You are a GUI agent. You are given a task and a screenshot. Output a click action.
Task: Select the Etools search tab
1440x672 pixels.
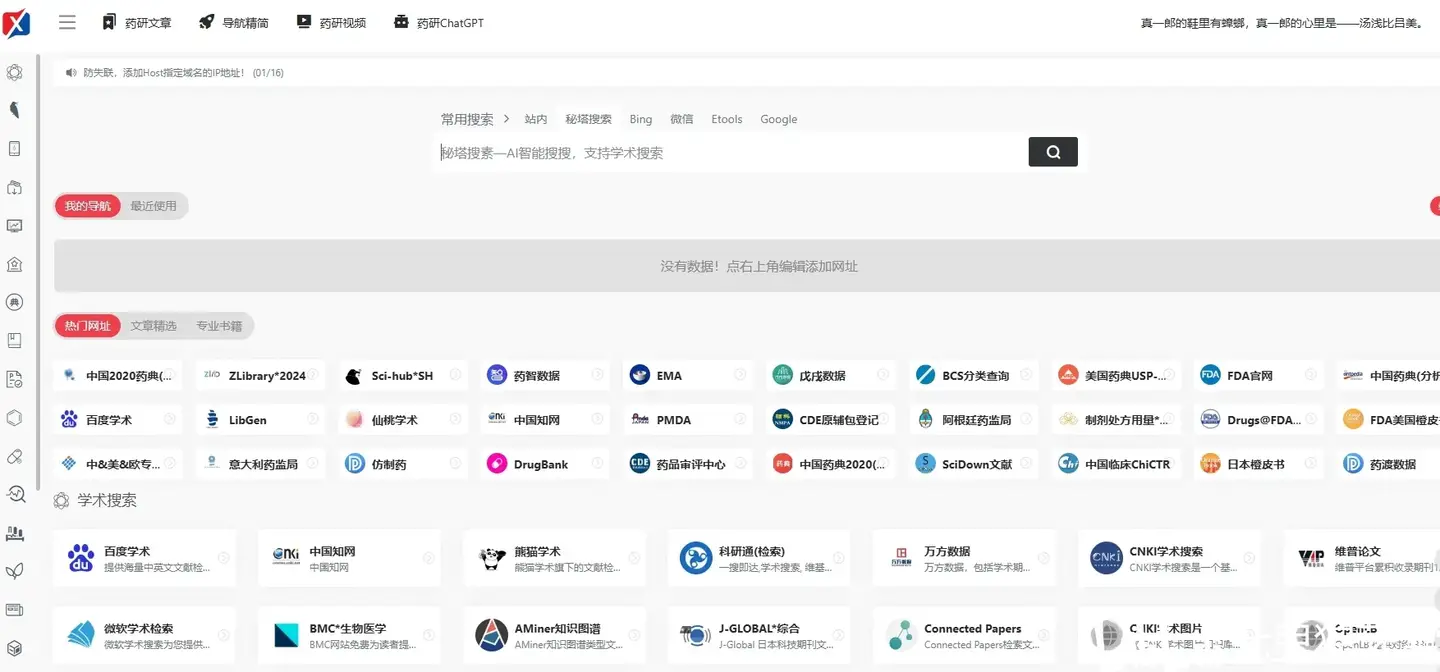727,119
